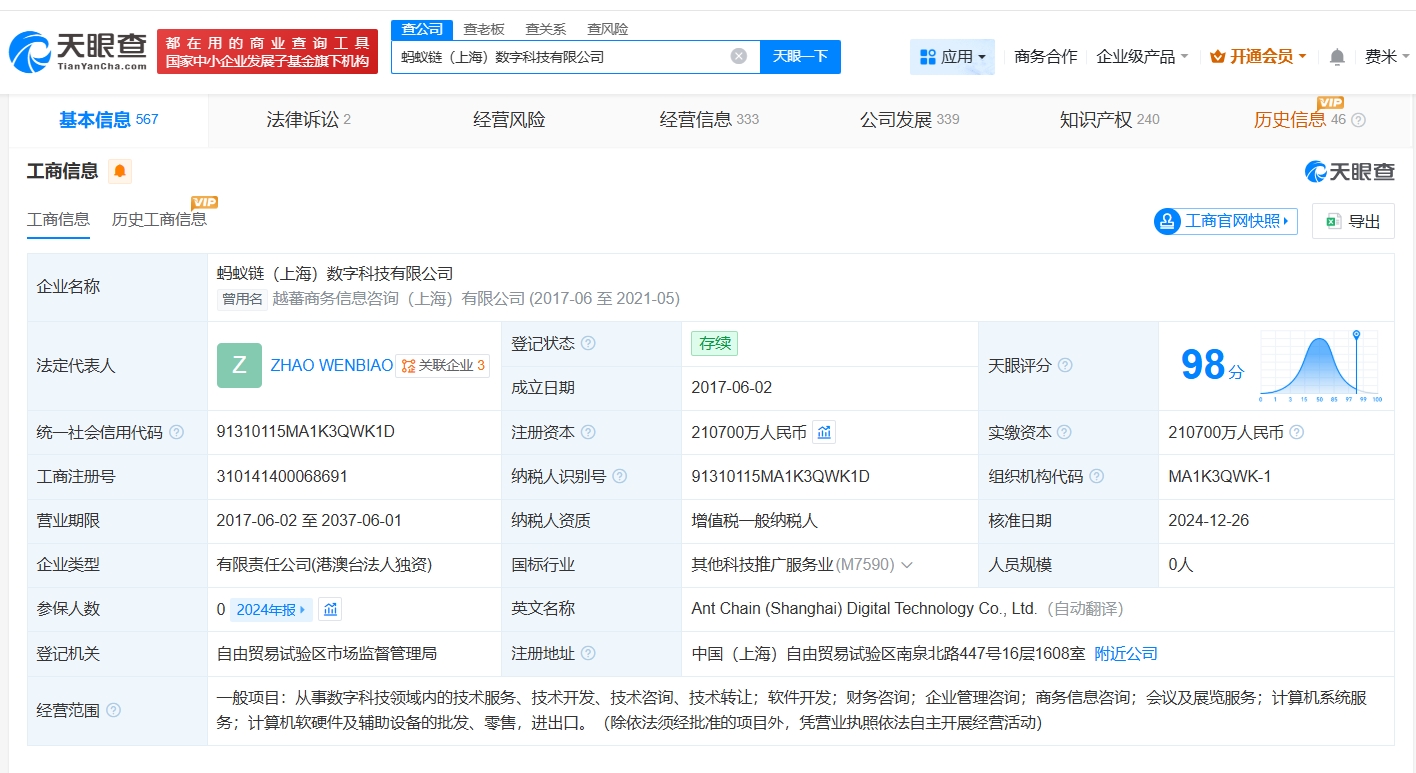Open the chart icon after 210700万人民币 registered capital

[x=824, y=432]
